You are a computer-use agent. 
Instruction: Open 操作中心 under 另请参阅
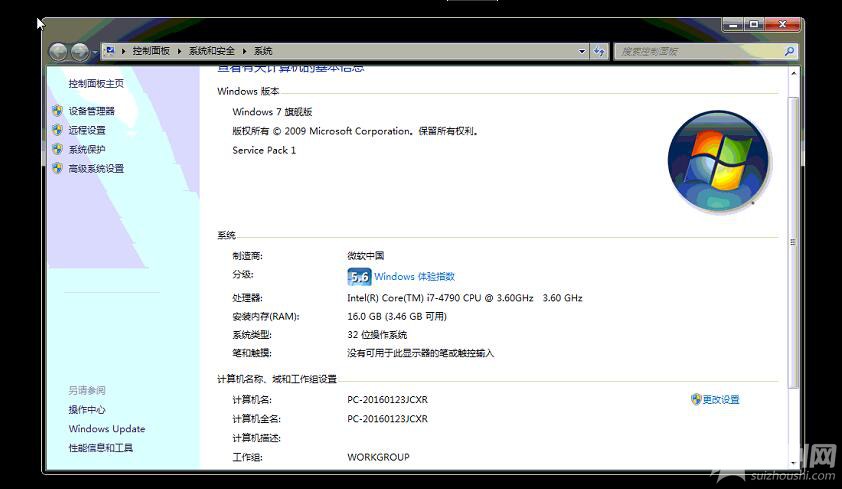[87, 410]
